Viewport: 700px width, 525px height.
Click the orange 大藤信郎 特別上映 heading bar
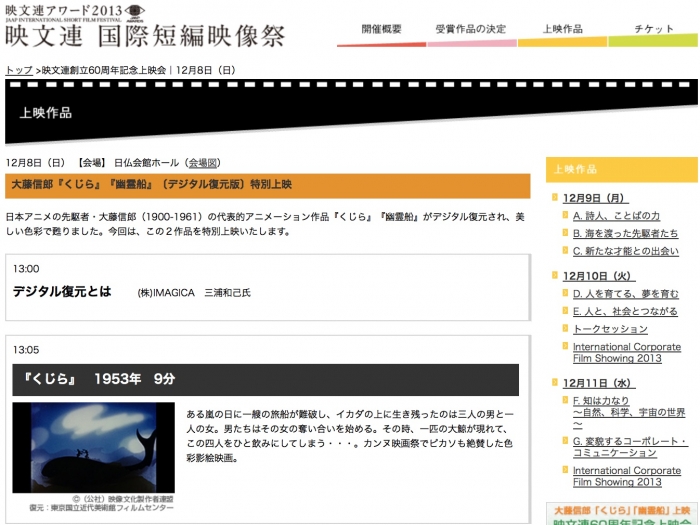(268, 186)
